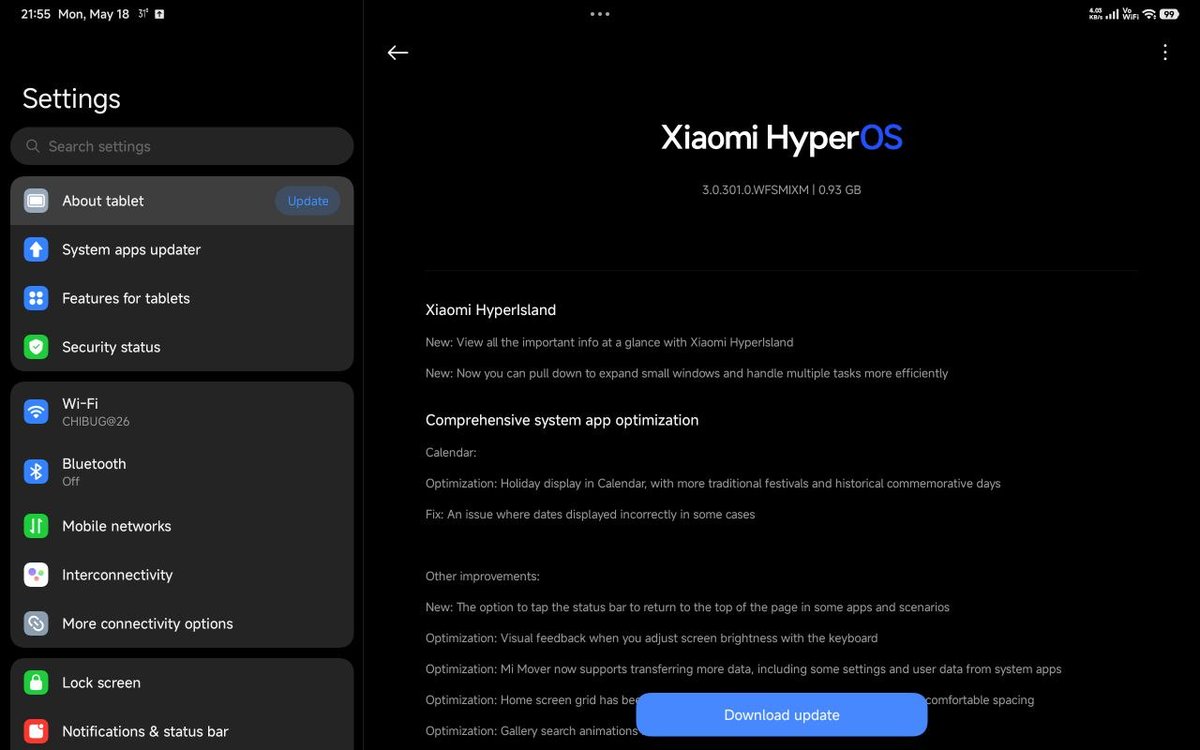Open Bluetooth settings

182,471
